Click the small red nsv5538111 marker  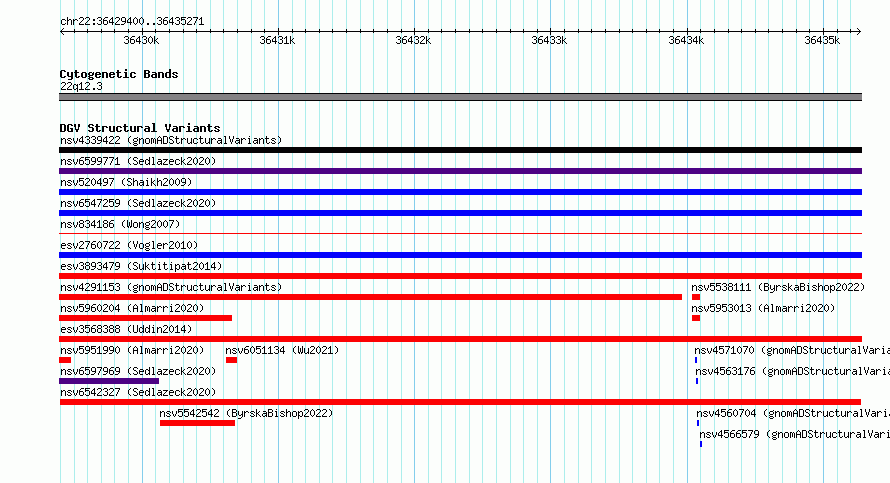point(696,297)
